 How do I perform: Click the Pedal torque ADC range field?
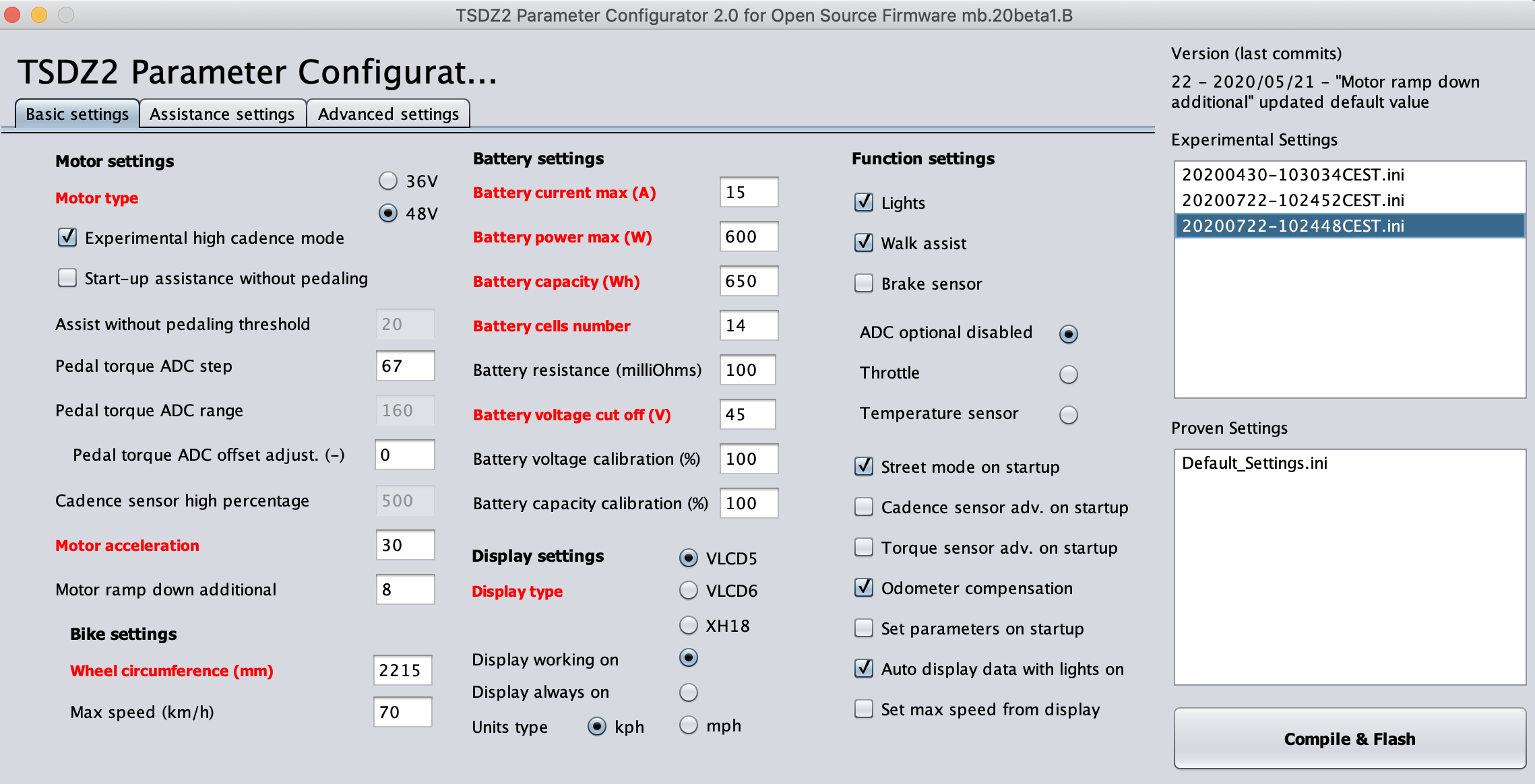pos(405,410)
